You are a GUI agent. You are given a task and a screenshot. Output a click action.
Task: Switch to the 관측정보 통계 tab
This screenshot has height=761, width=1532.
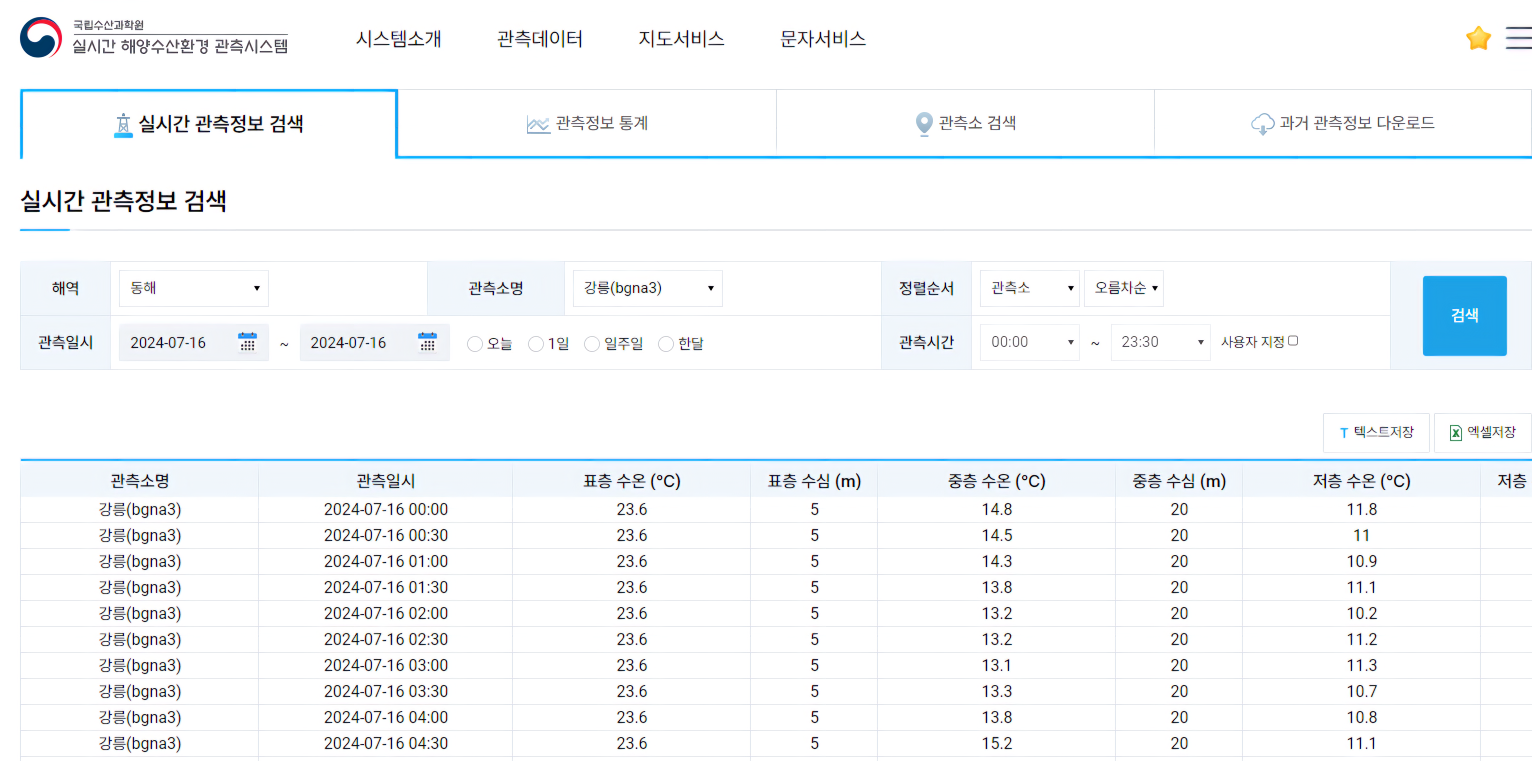tap(587, 124)
